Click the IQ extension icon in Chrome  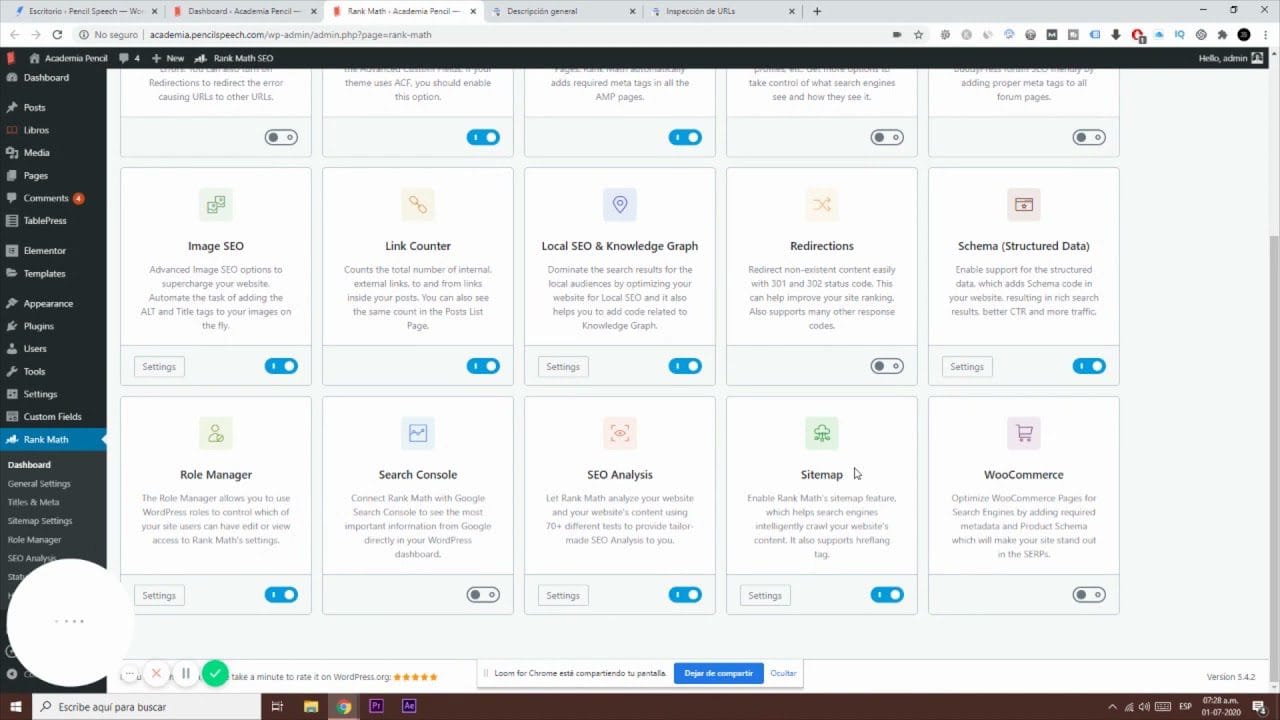tap(1180, 34)
